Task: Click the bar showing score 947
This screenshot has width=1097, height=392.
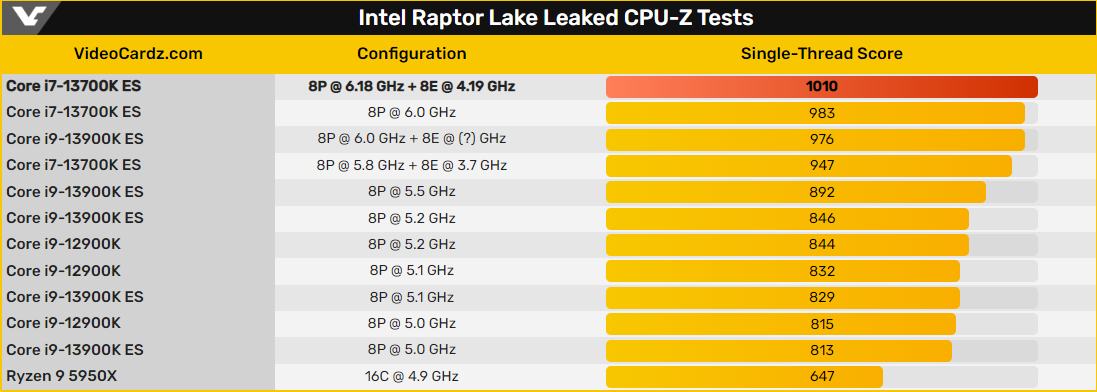Action: tap(809, 166)
